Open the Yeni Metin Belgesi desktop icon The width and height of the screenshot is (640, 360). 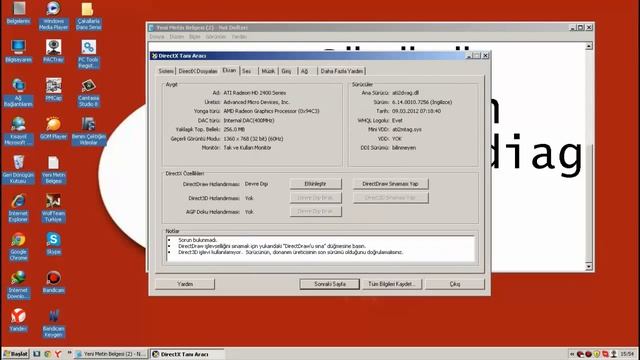tap(53, 169)
